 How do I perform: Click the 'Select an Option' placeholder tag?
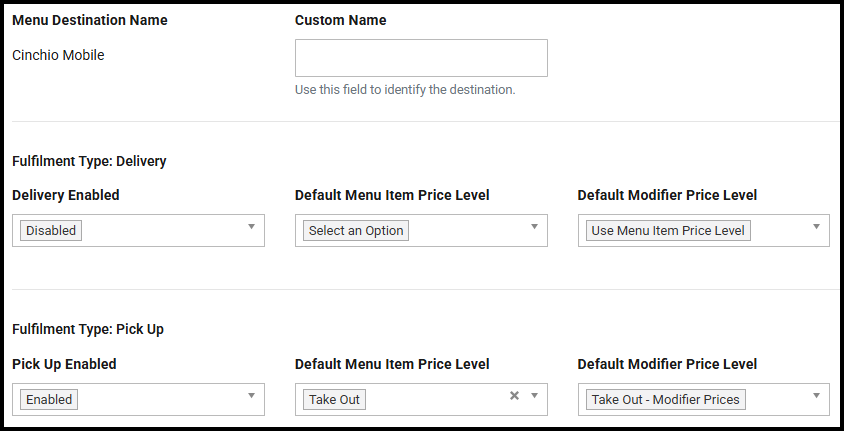pyautogui.click(x=356, y=231)
